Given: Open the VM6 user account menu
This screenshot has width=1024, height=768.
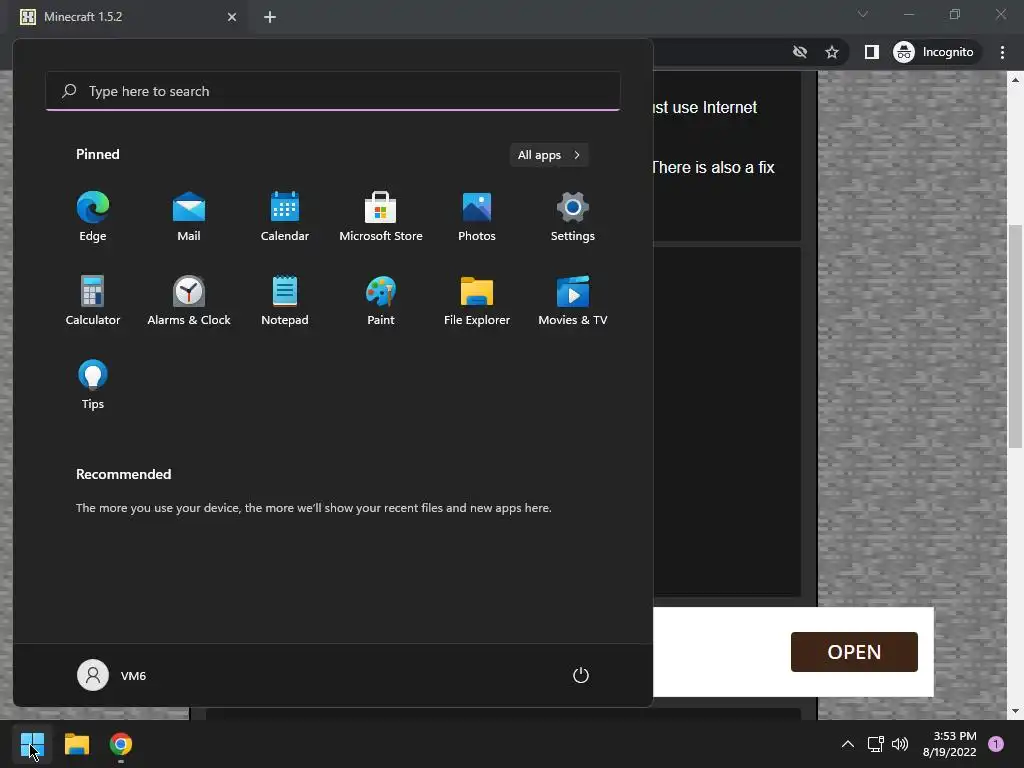Looking at the screenshot, I should pyautogui.click(x=112, y=675).
